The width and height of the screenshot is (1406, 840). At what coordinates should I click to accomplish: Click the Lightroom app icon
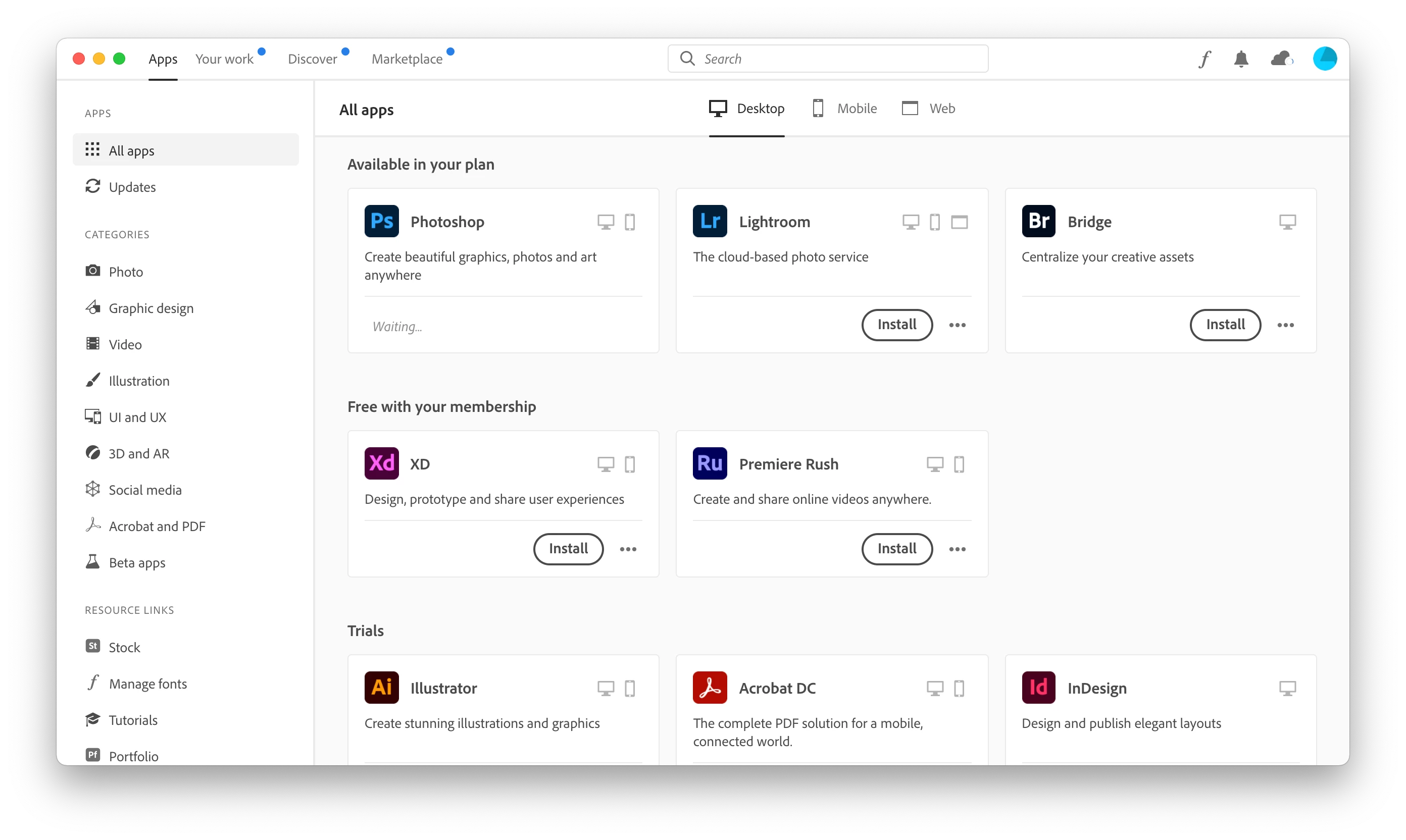(710, 221)
